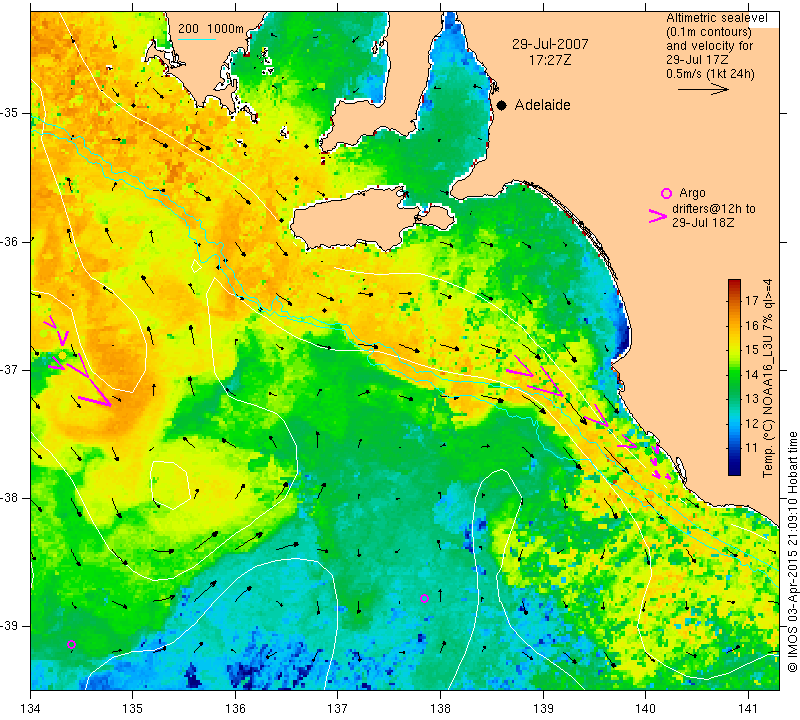
Task: Click the magenta Argo circle in legend
Action: tap(666, 193)
